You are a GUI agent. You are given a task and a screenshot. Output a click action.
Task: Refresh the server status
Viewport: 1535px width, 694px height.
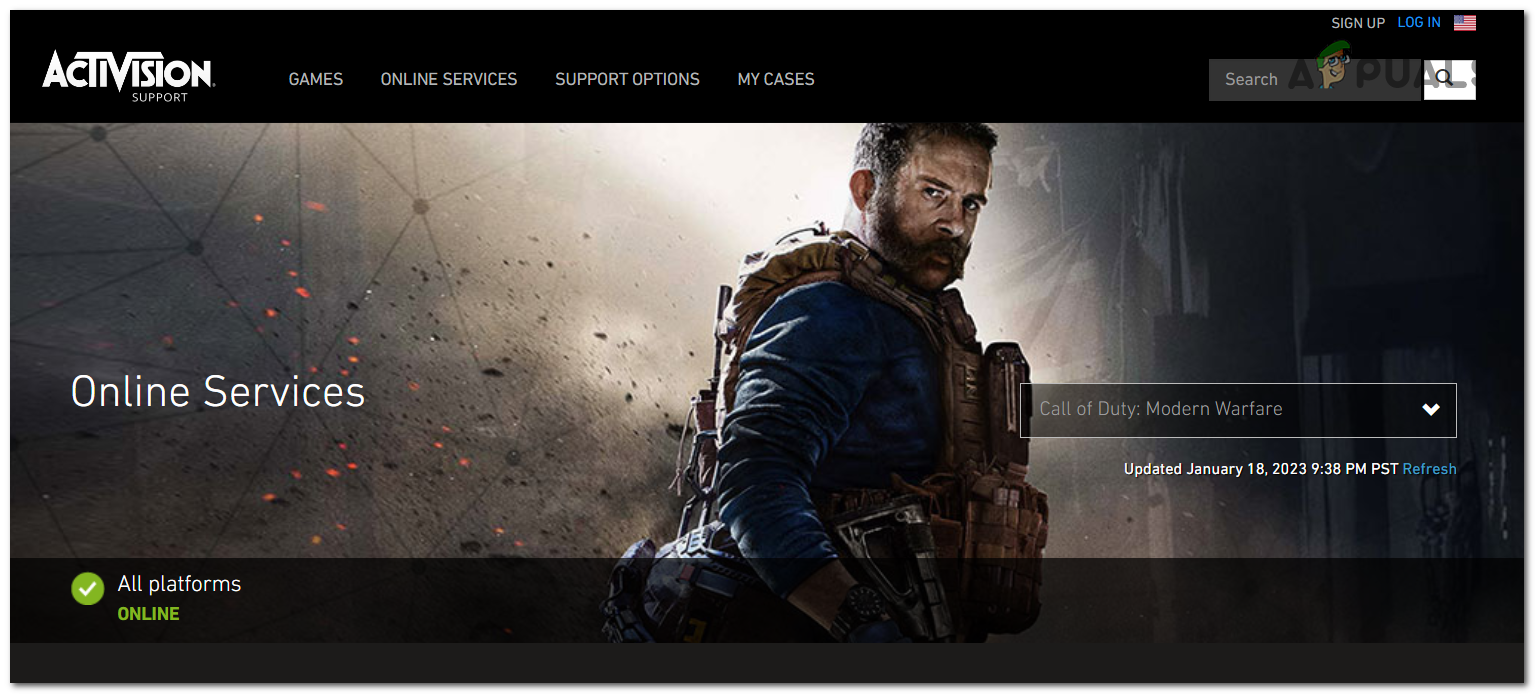point(1429,468)
